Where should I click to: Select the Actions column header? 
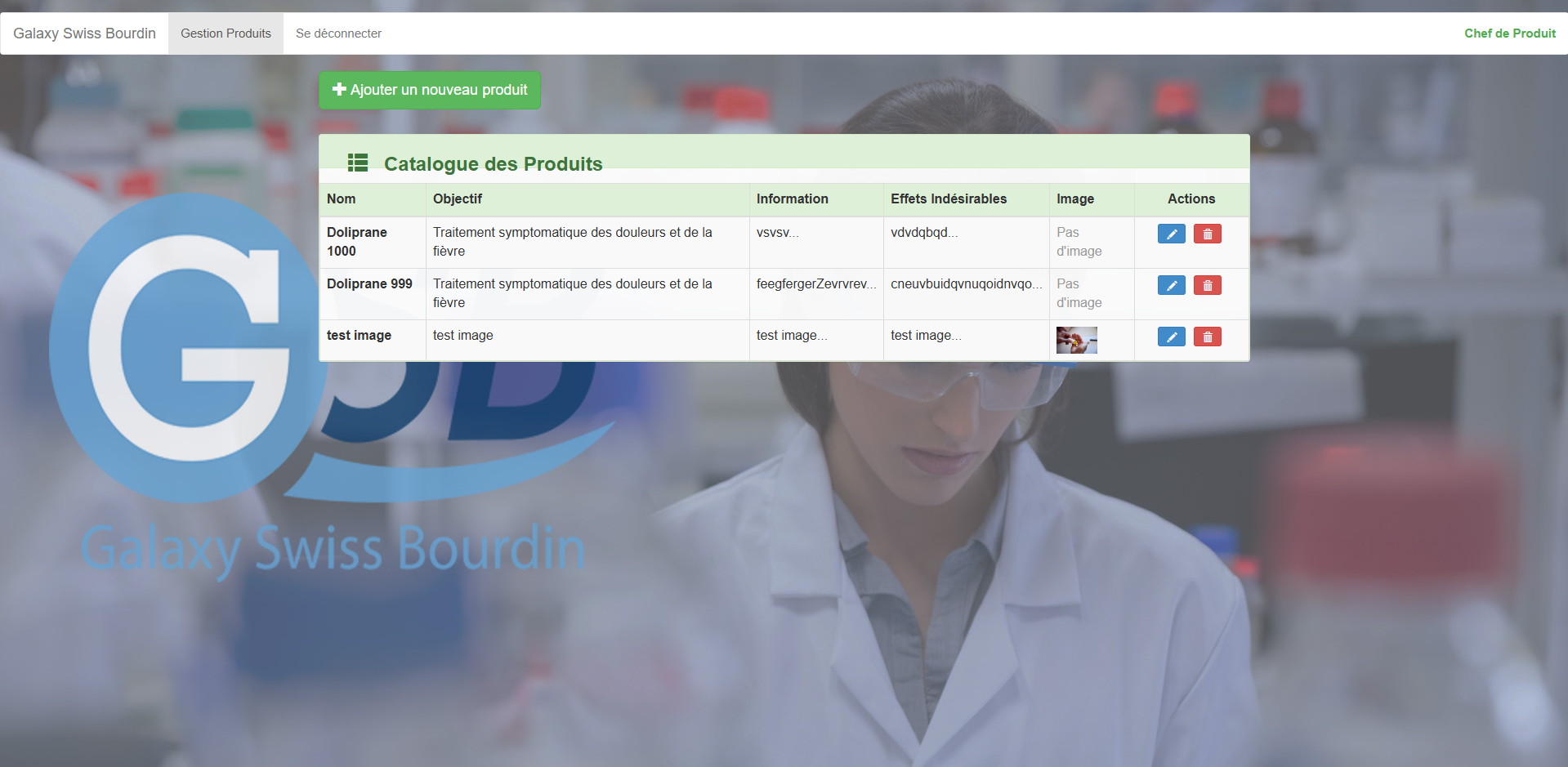pos(1191,198)
